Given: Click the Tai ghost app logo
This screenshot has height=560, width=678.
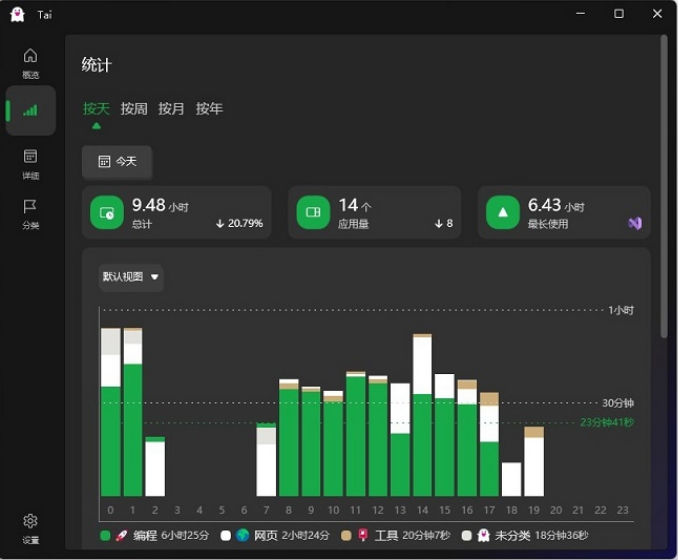Looking at the screenshot, I should 17,14.
